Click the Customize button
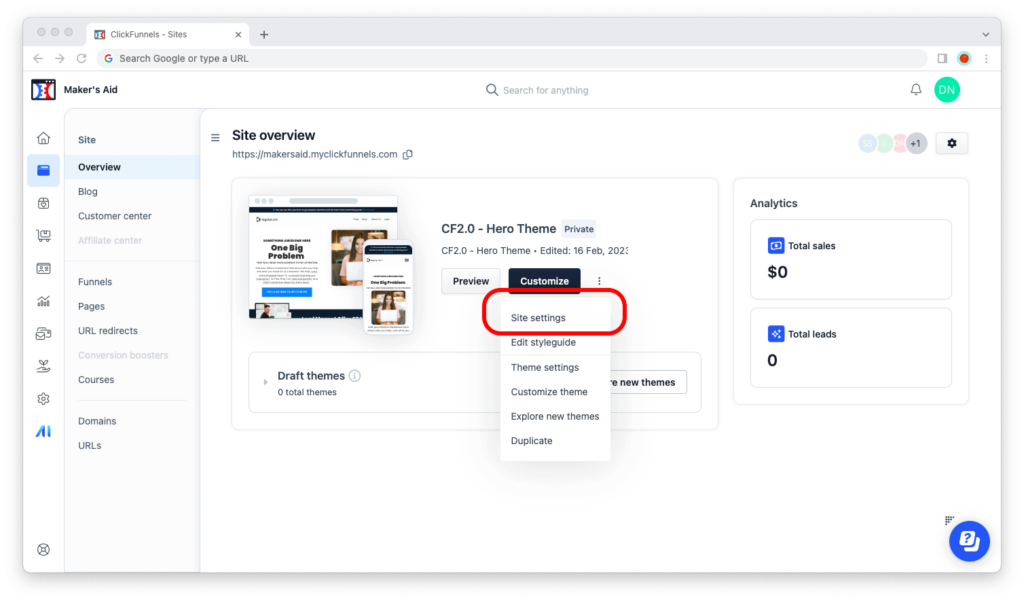The width and height of the screenshot is (1024, 601). pos(544,281)
